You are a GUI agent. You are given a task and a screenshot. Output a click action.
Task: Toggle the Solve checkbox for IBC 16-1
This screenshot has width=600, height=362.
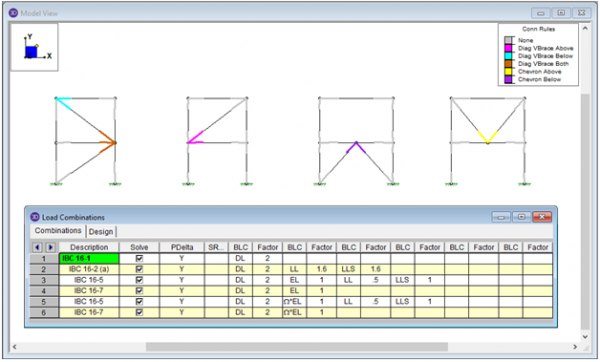pos(139,258)
